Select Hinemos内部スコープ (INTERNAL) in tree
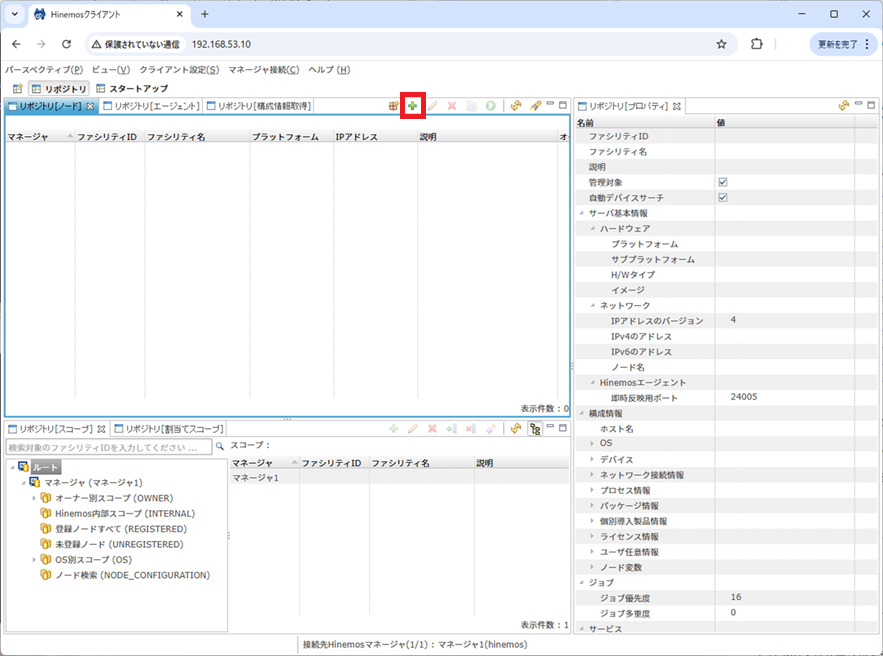 pos(125,514)
